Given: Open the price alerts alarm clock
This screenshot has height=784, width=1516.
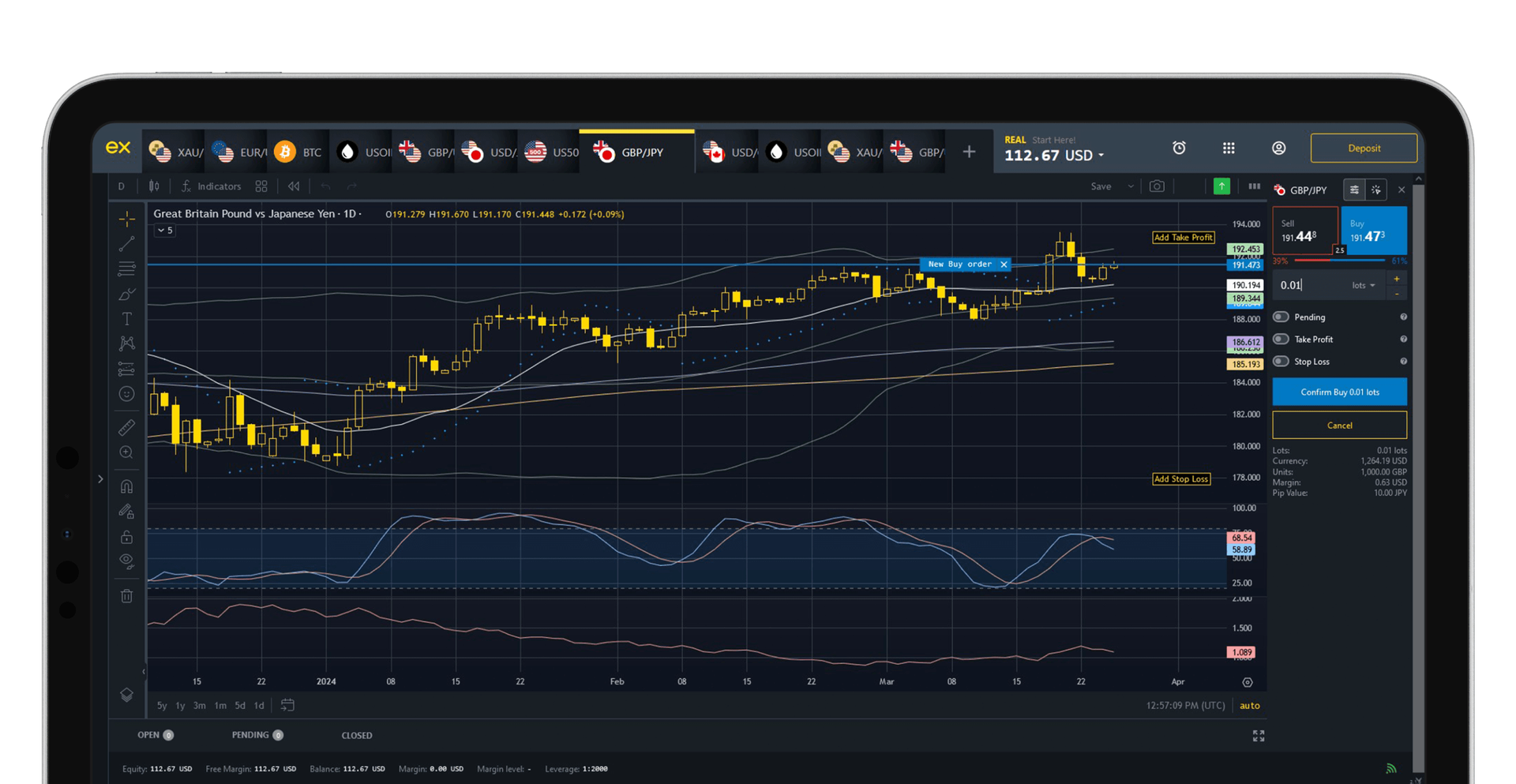Looking at the screenshot, I should click(x=1179, y=148).
